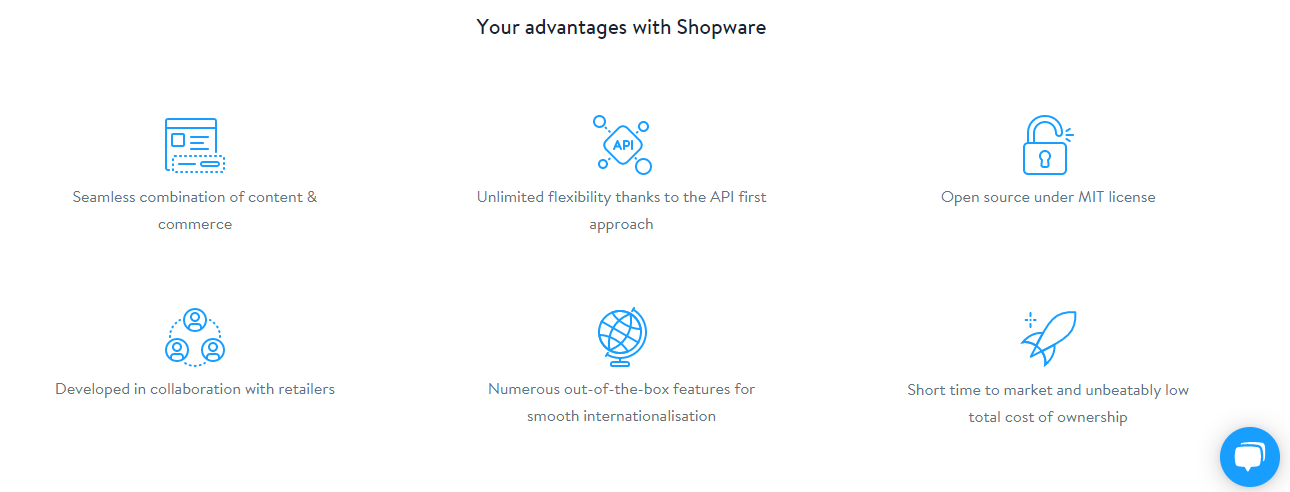Viewport: 1290px width, 492px height.
Task: Select the 'total cost of ownership' line
Action: [x=1048, y=417]
